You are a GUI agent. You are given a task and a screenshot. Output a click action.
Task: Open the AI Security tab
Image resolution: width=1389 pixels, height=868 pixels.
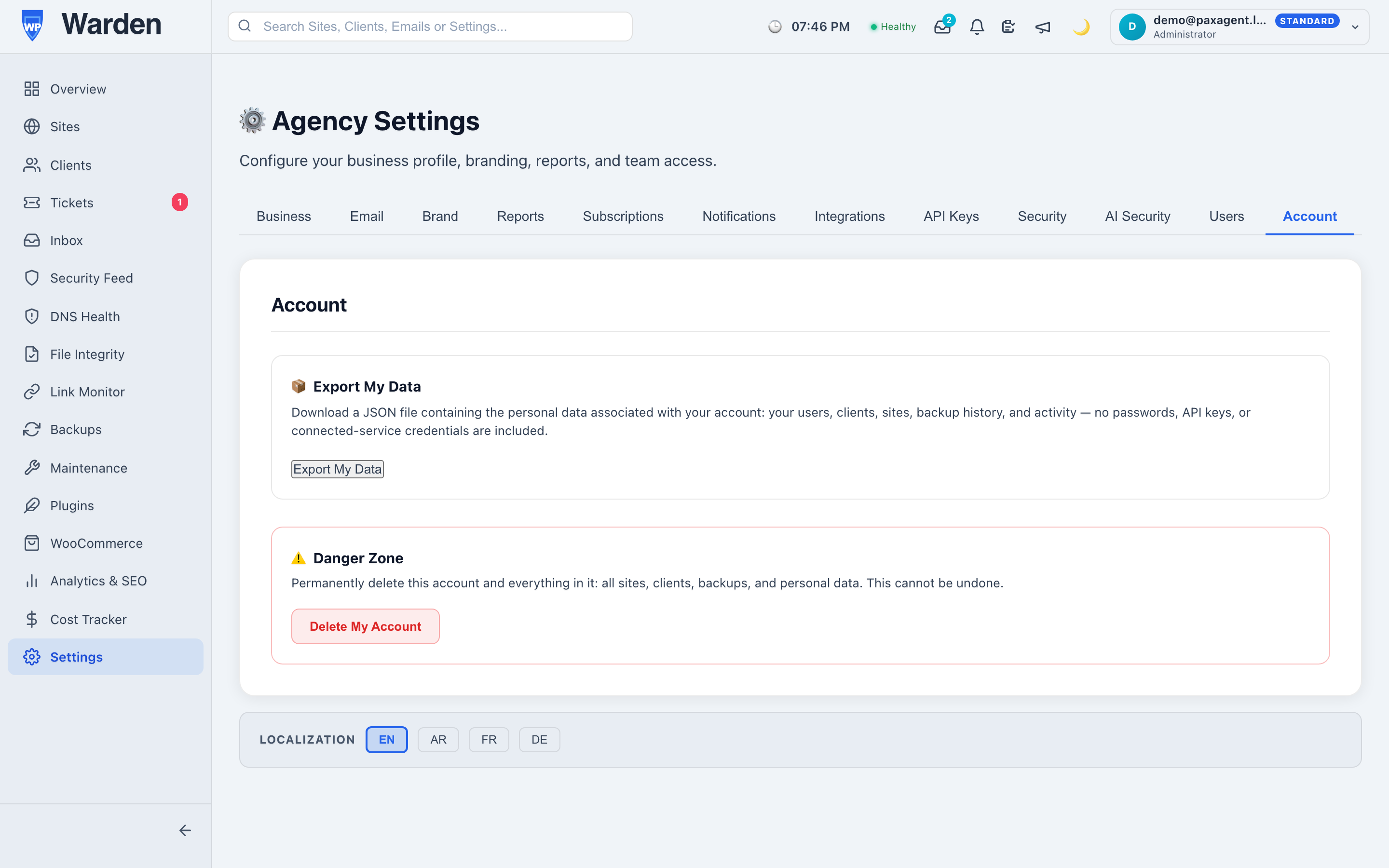pos(1138,217)
